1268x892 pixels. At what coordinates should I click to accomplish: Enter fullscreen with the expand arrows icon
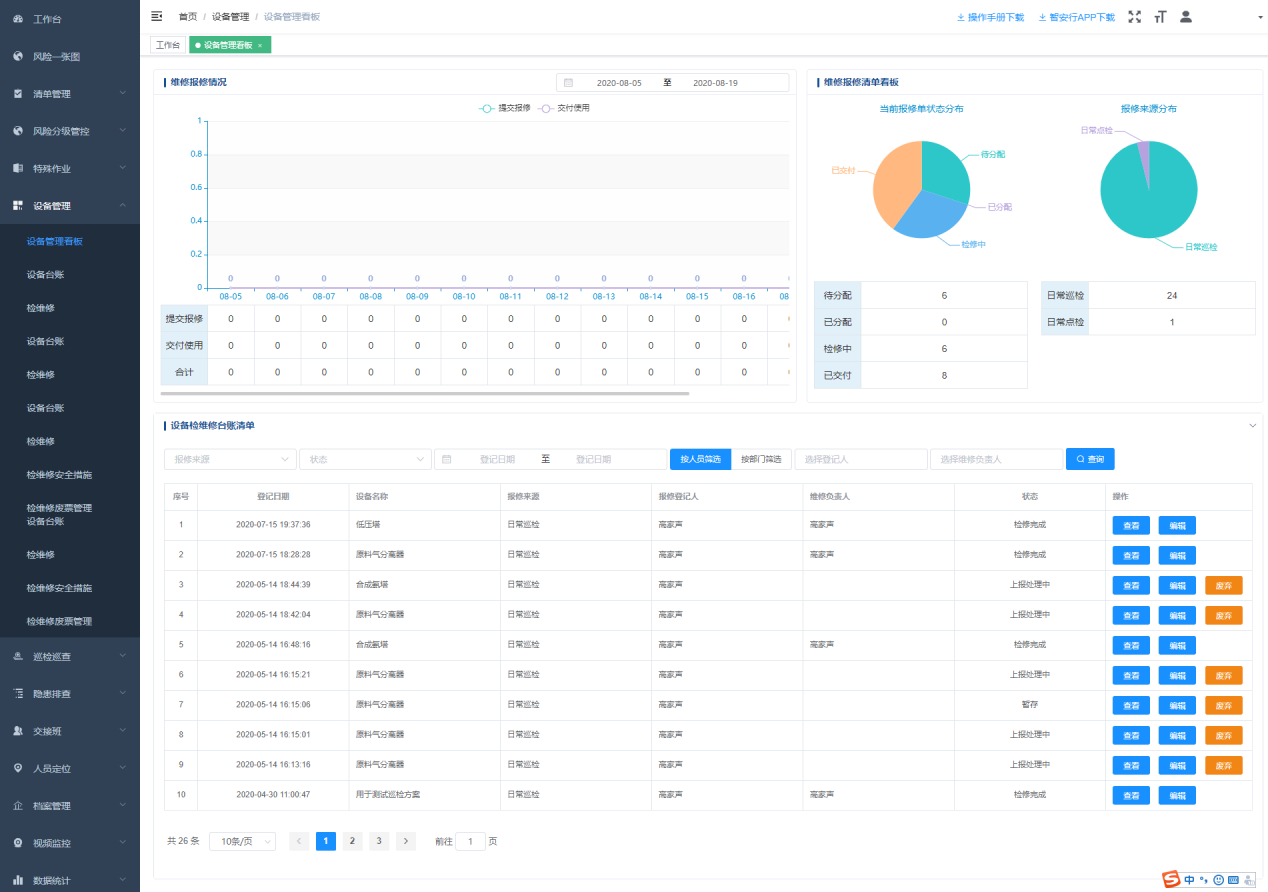point(1135,17)
